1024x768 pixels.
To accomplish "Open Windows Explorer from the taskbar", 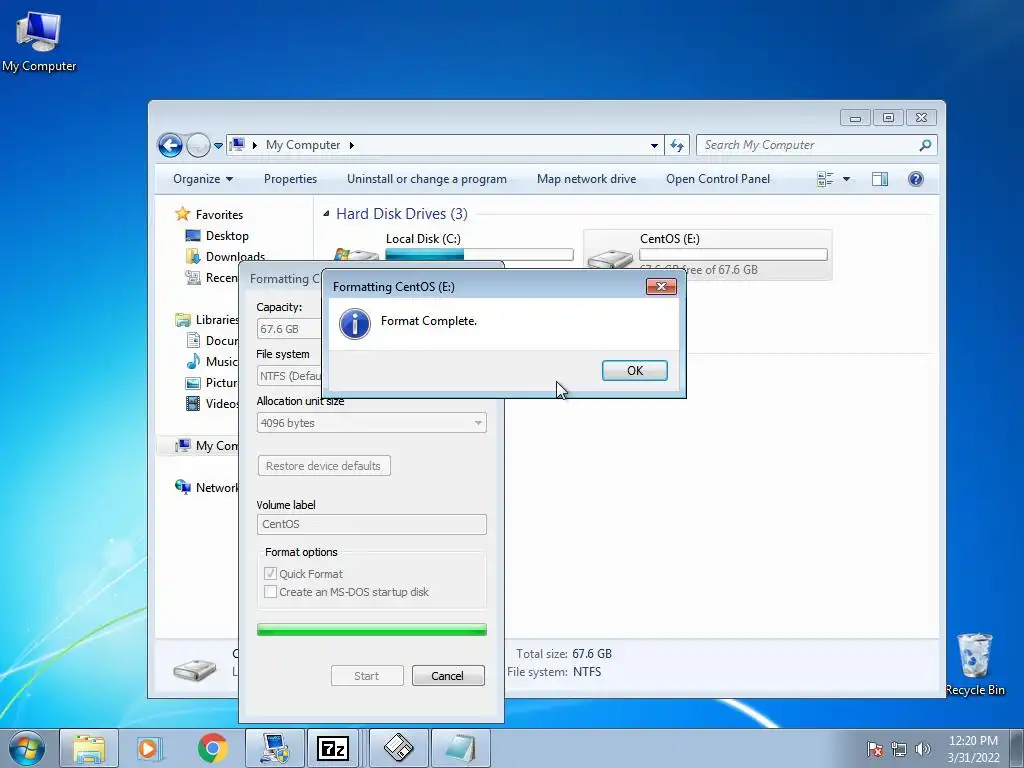I will (x=89, y=748).
